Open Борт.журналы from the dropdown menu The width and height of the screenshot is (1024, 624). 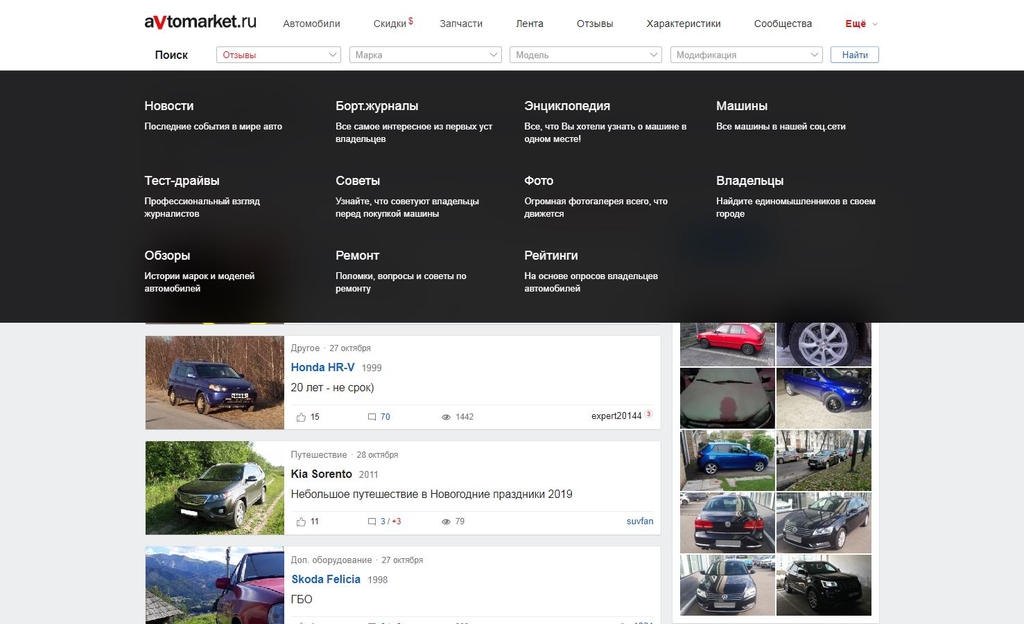pyautogui.click(x=377, y=106)
